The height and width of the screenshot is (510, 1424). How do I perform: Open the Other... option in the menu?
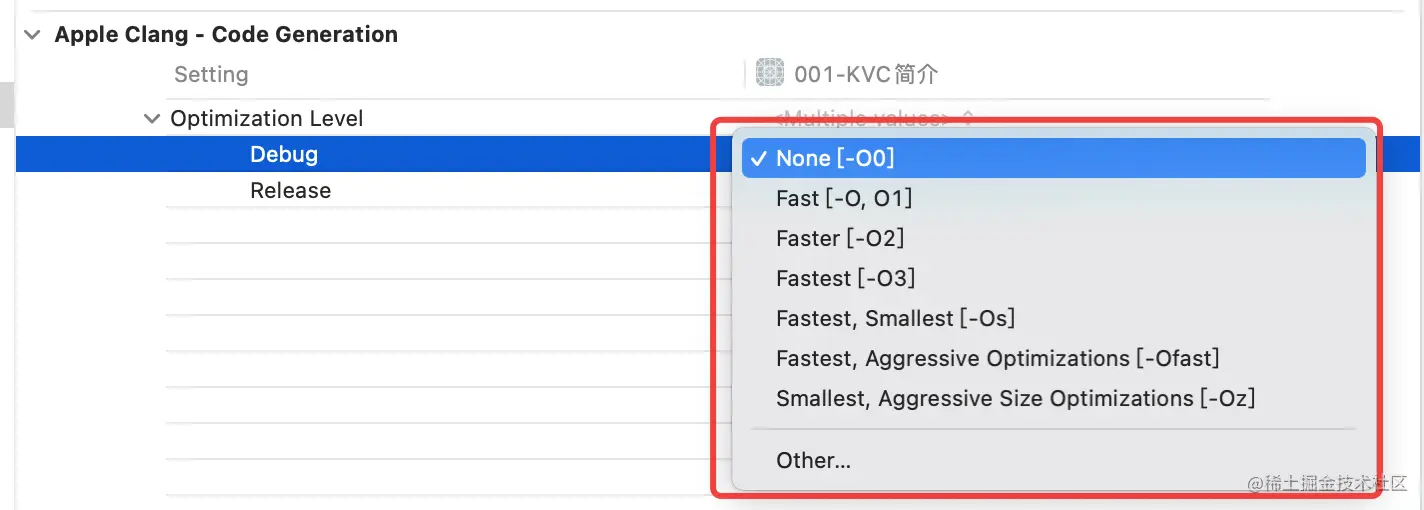click(x=813, y=461)
